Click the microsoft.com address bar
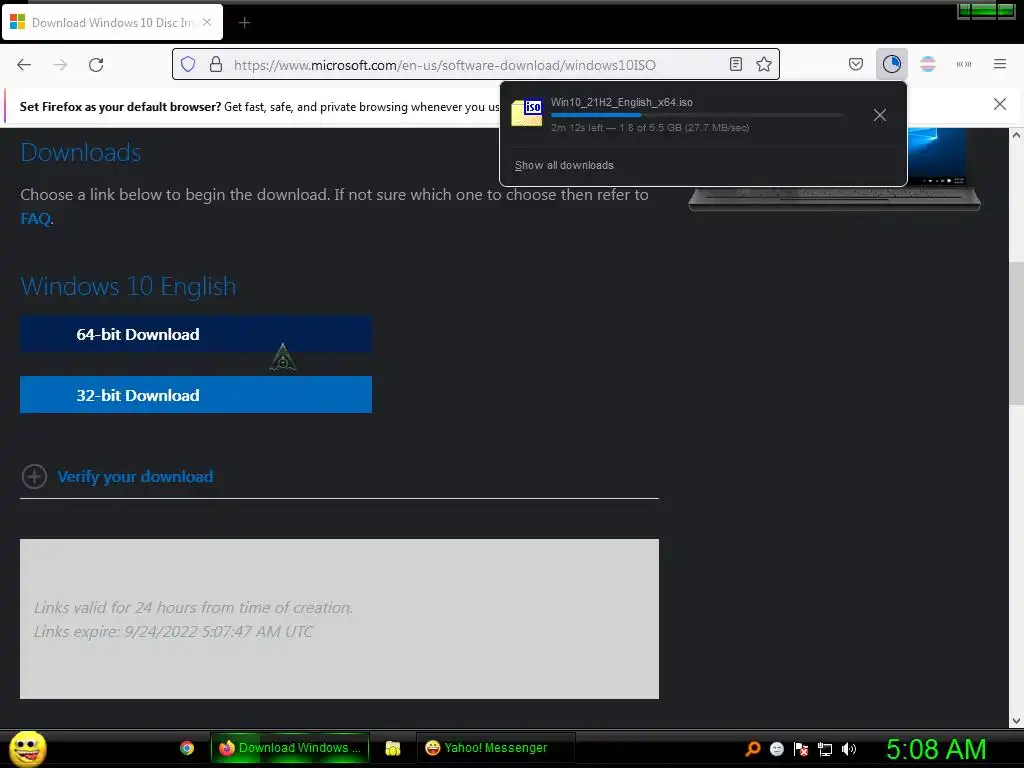 pos(477,65)
